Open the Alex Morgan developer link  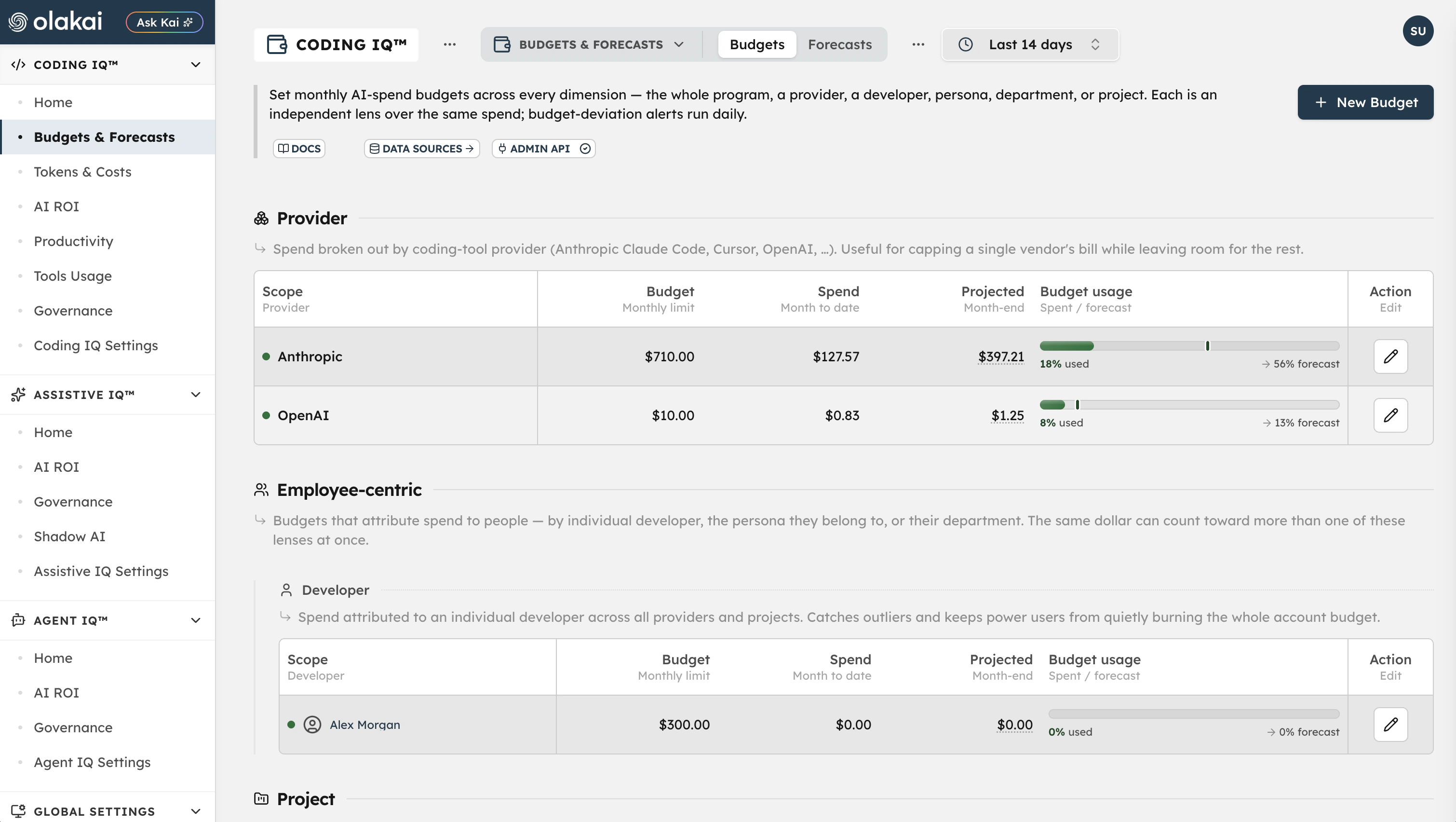click(x=364, y=725)
